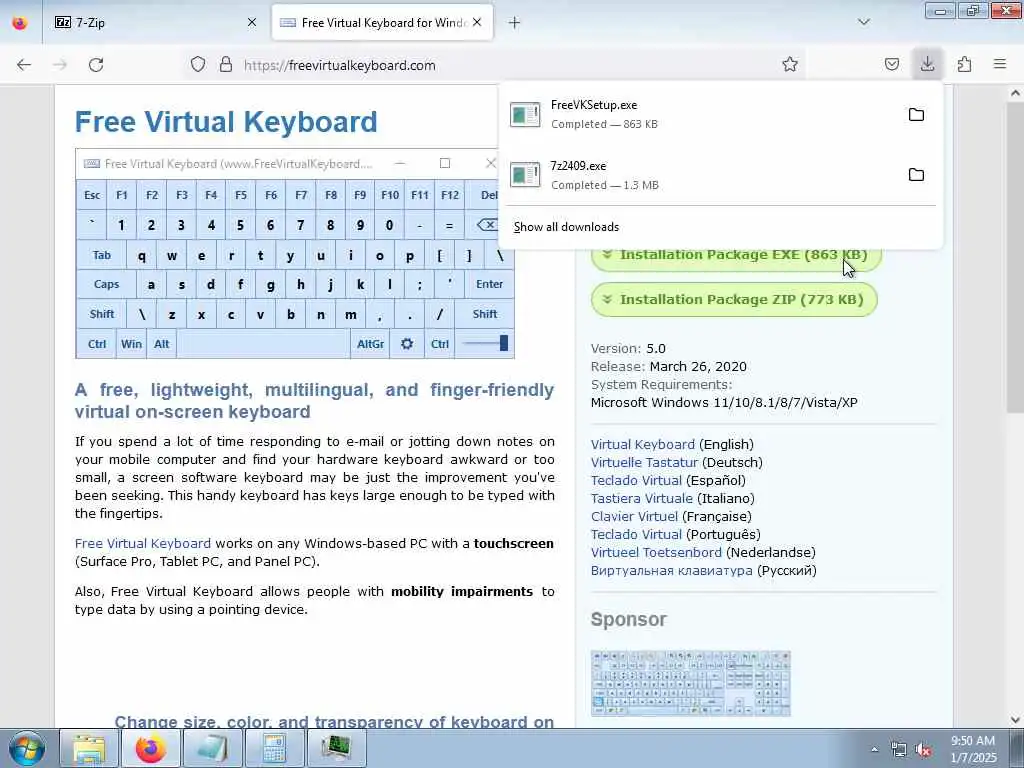This screenshot has width=1024, height=768.
Task: Open Windows Start menu
Action: (x=27, y=748)
